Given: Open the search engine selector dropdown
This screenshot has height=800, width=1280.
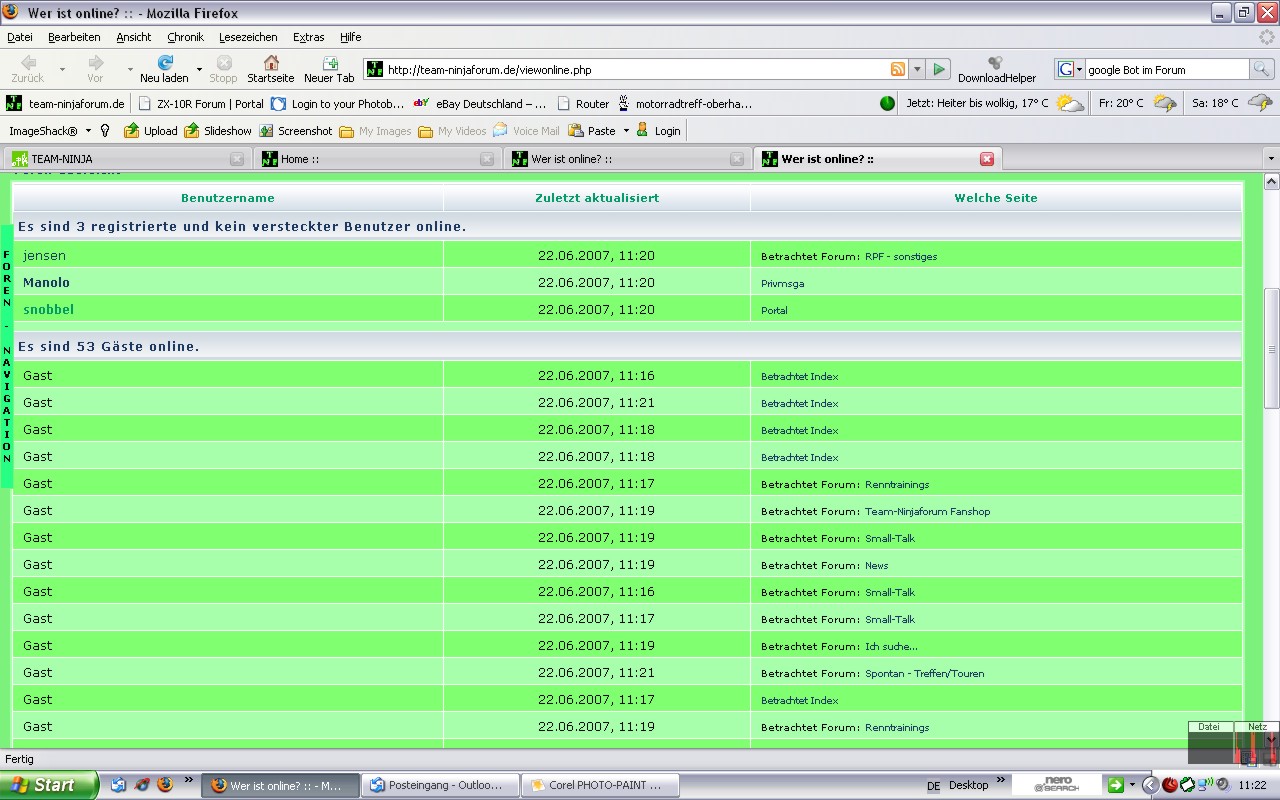Looking at the screenshot, I should 1070,70.
